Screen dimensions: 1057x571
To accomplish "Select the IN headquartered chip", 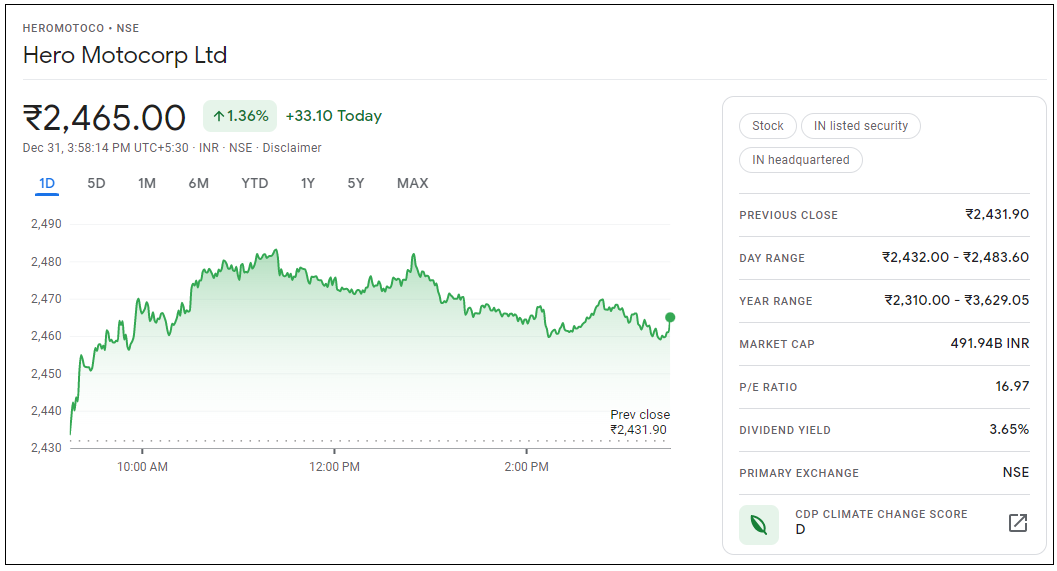I will click(x=801, y=160).
